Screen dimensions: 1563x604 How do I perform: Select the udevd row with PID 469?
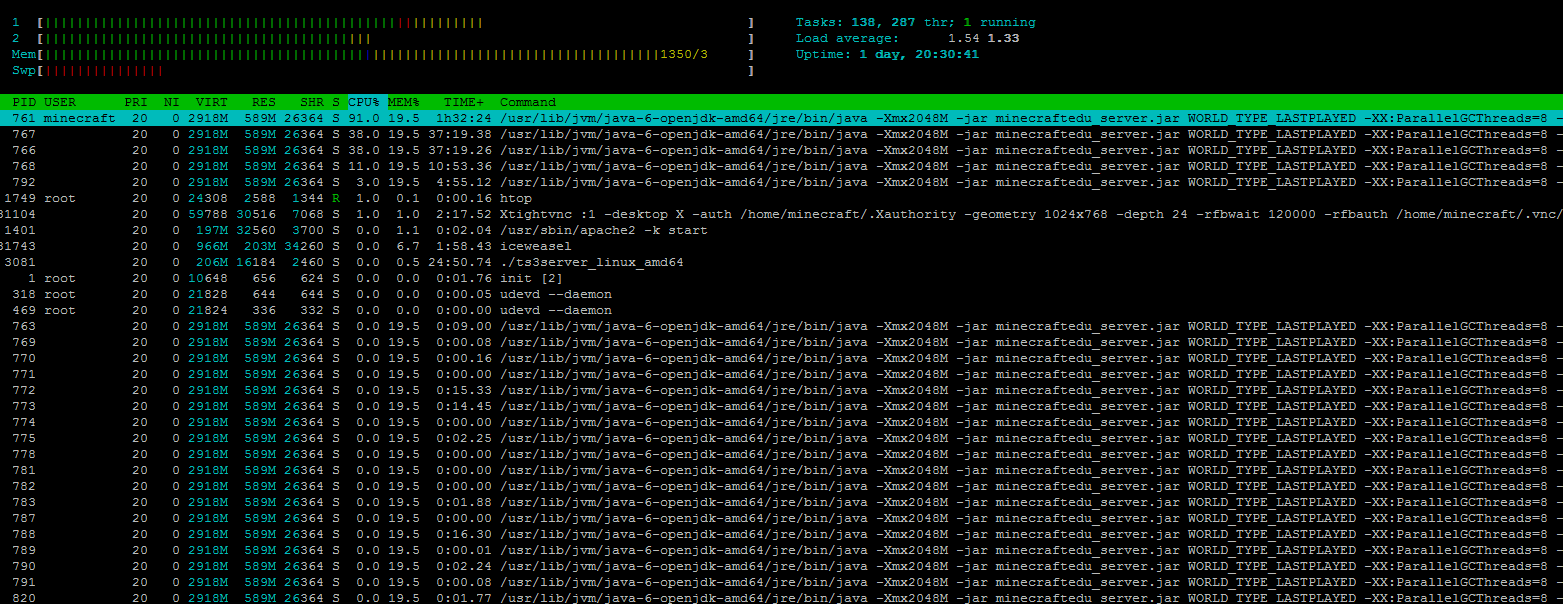click(x=781, y=310)
